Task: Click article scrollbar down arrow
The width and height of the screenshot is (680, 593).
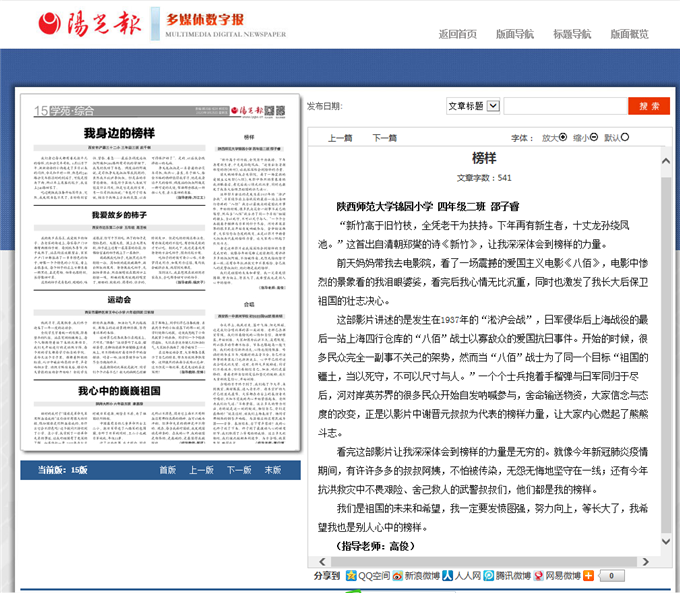Action: (666, 541)
